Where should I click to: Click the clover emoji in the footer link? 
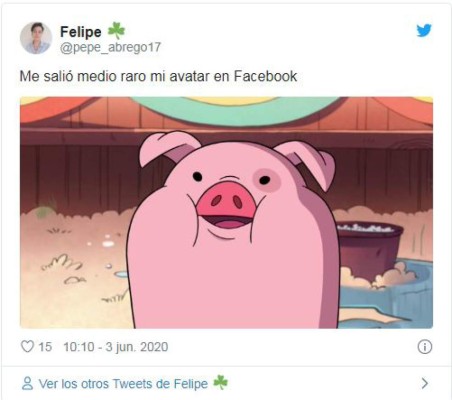[x=220, y=382]
